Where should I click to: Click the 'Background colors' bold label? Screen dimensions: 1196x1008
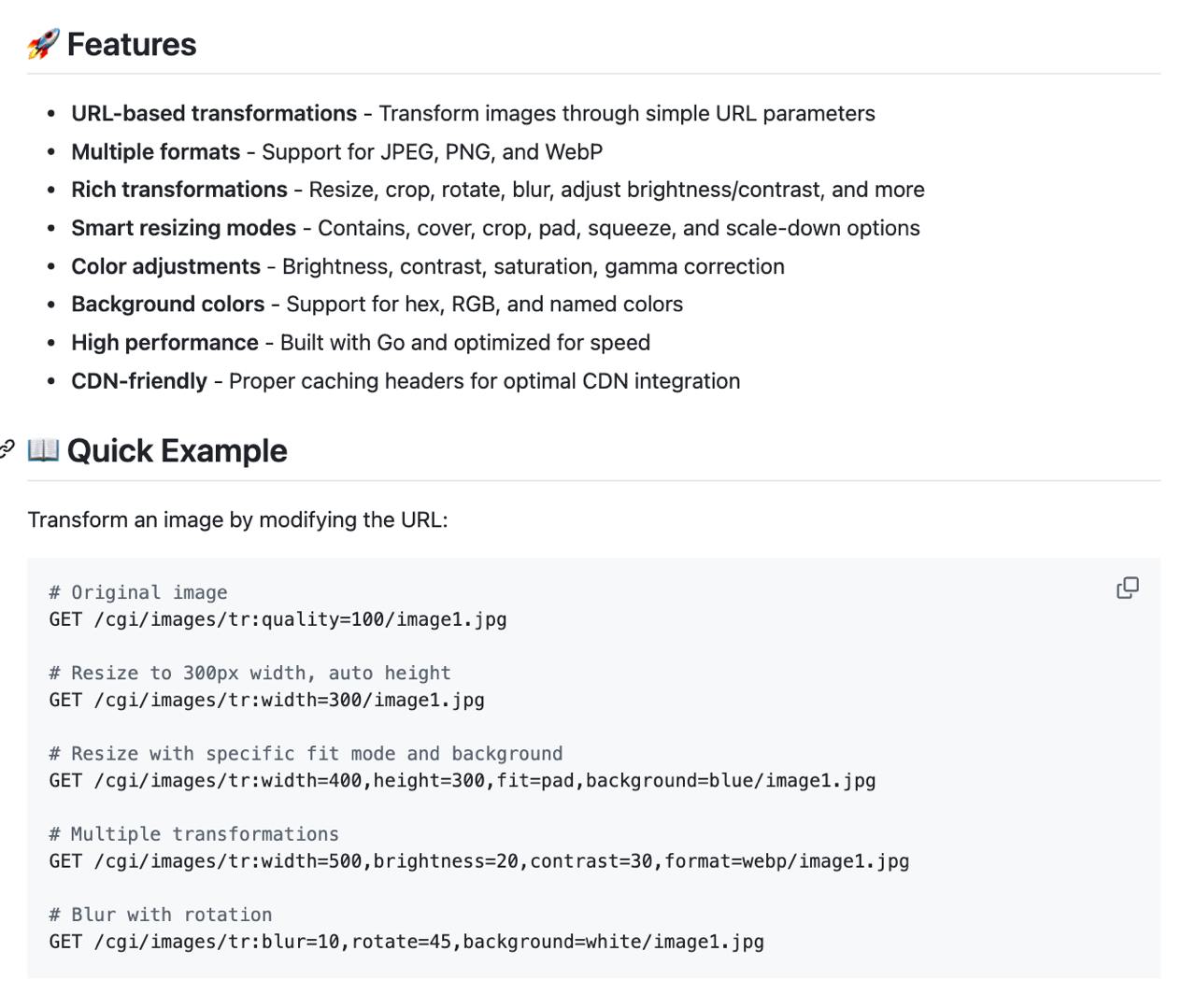click(167, 304)
